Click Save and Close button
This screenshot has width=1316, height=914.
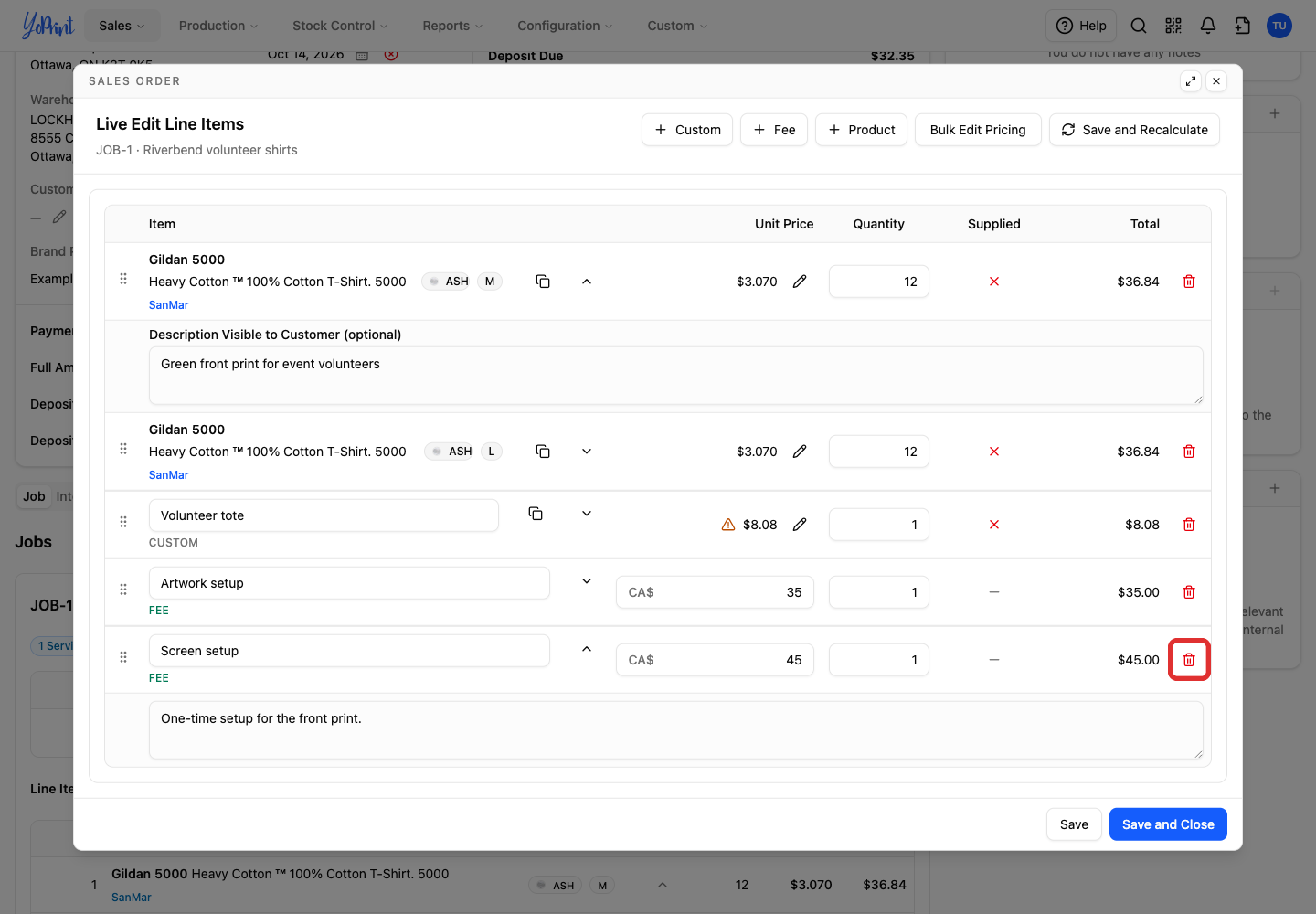tap(1168, 824)
